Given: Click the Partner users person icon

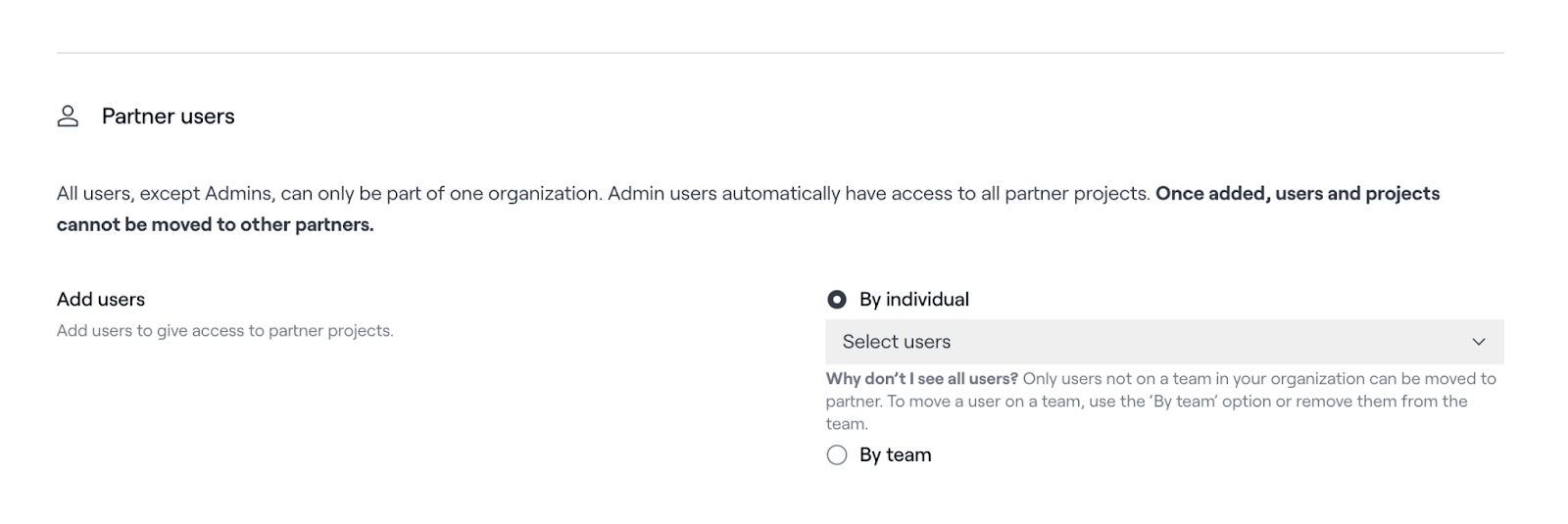Looking at the screenshot, I should point(68,117).
